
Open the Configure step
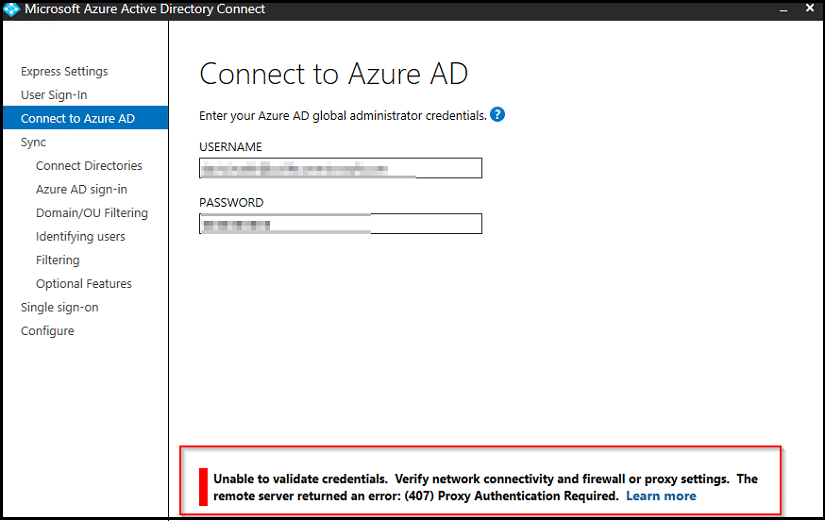pos(47,331)
